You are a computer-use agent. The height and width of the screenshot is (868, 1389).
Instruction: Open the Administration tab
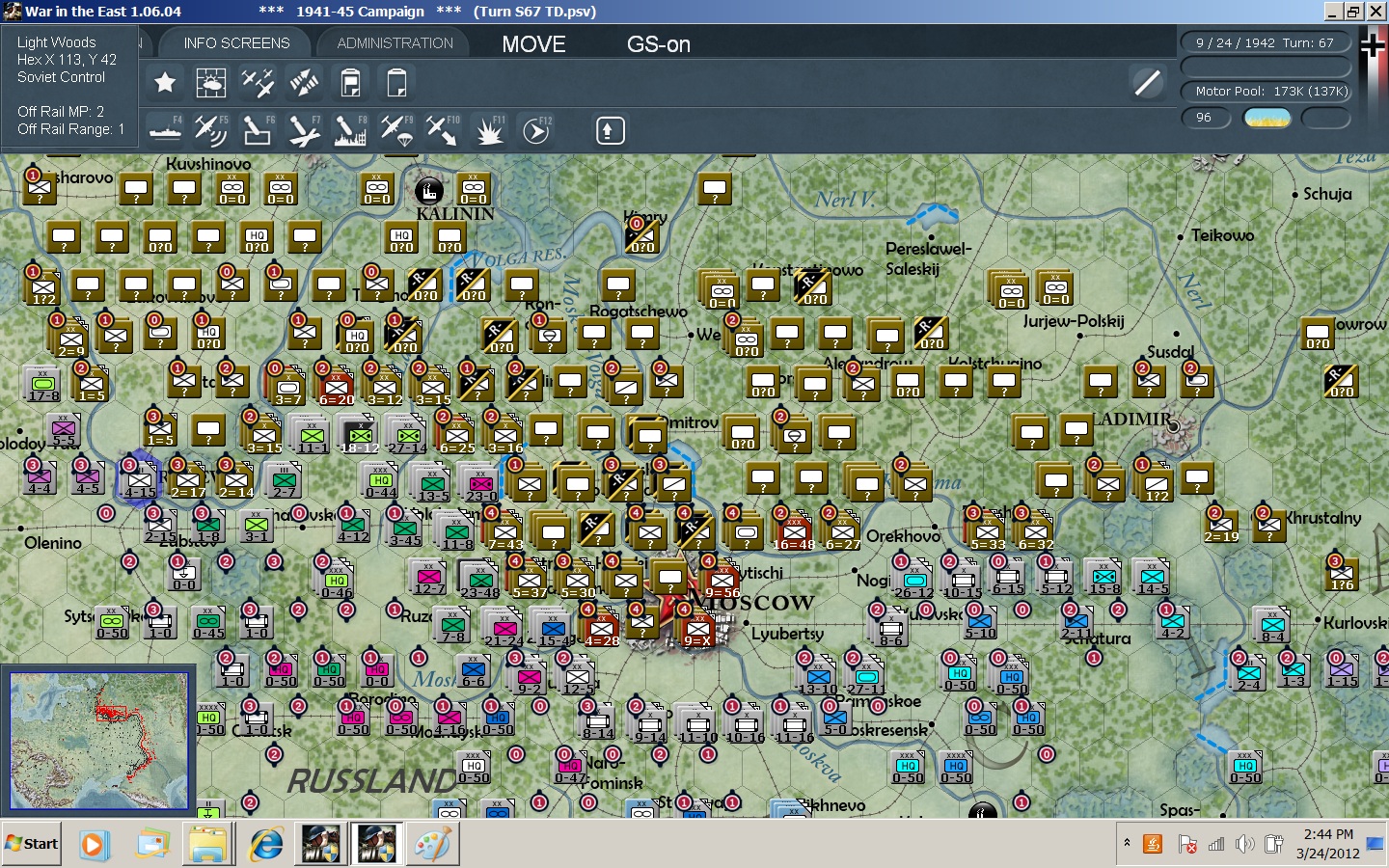pos(395,43)
